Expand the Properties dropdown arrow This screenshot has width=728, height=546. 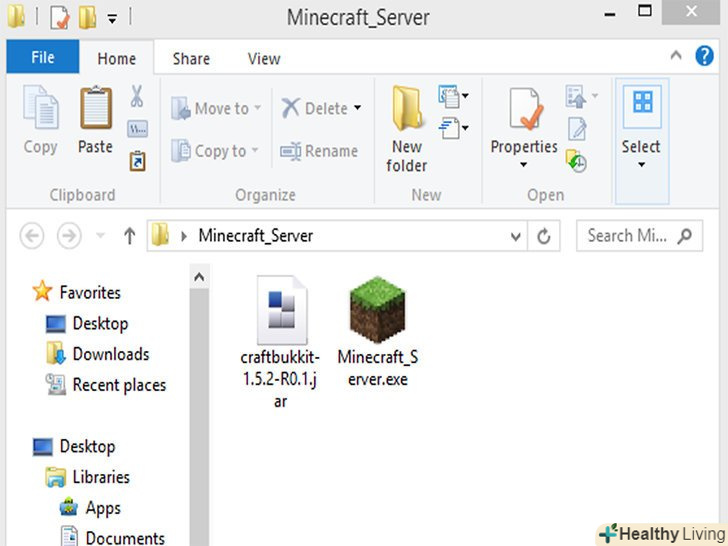(x=524, y=164)
